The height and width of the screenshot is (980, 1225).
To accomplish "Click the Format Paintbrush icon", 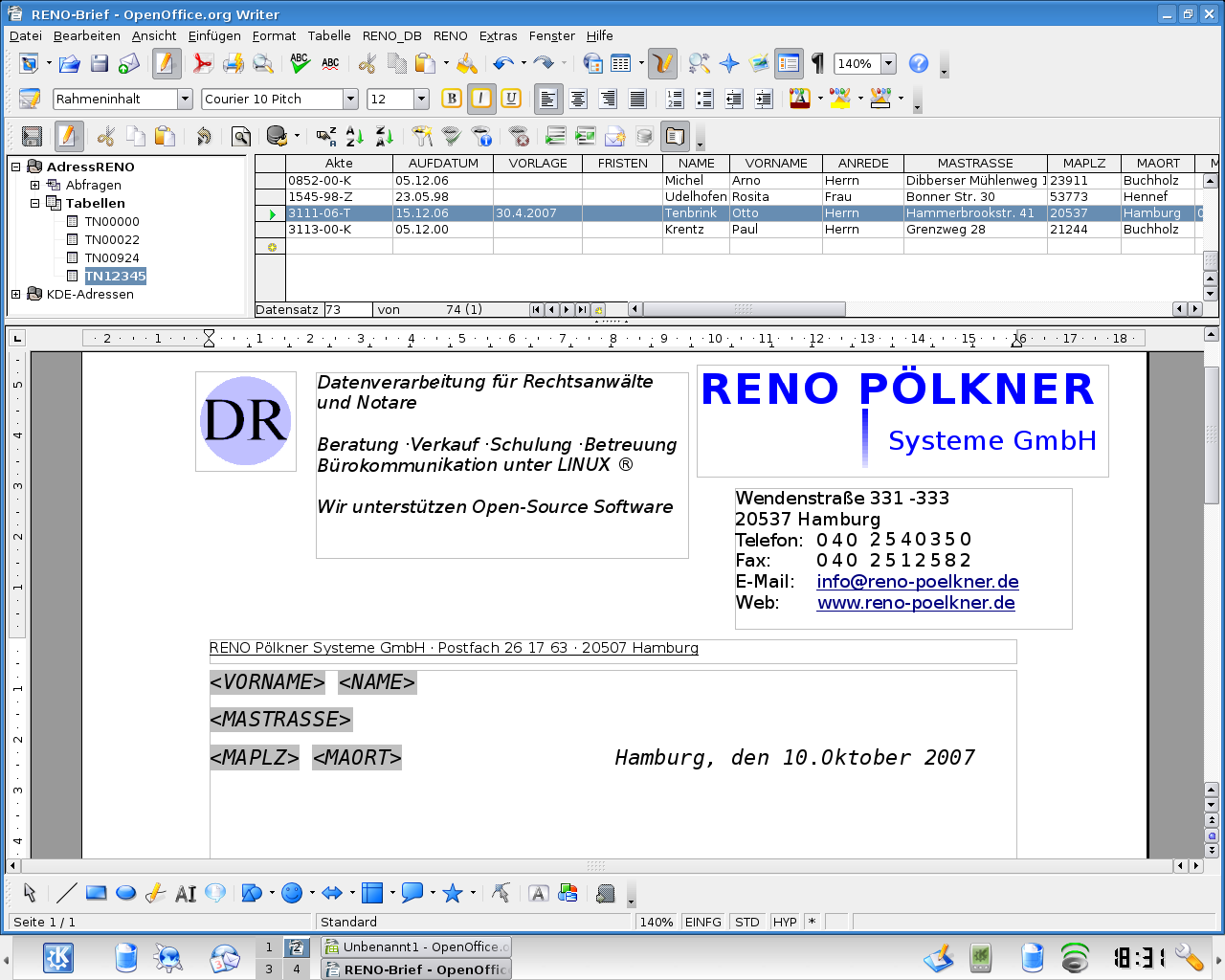I will [467, 63].
